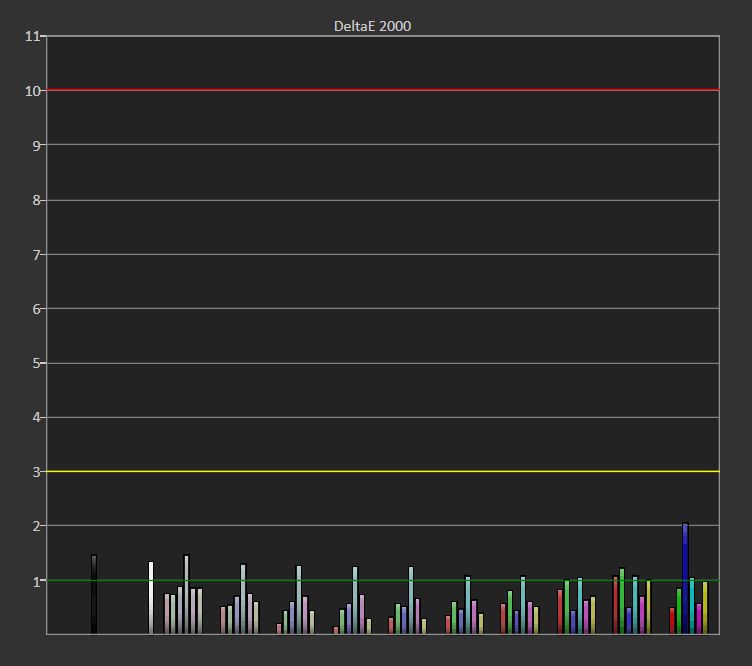
Task: Select the y-axis label 1
Action: (36, 582)
